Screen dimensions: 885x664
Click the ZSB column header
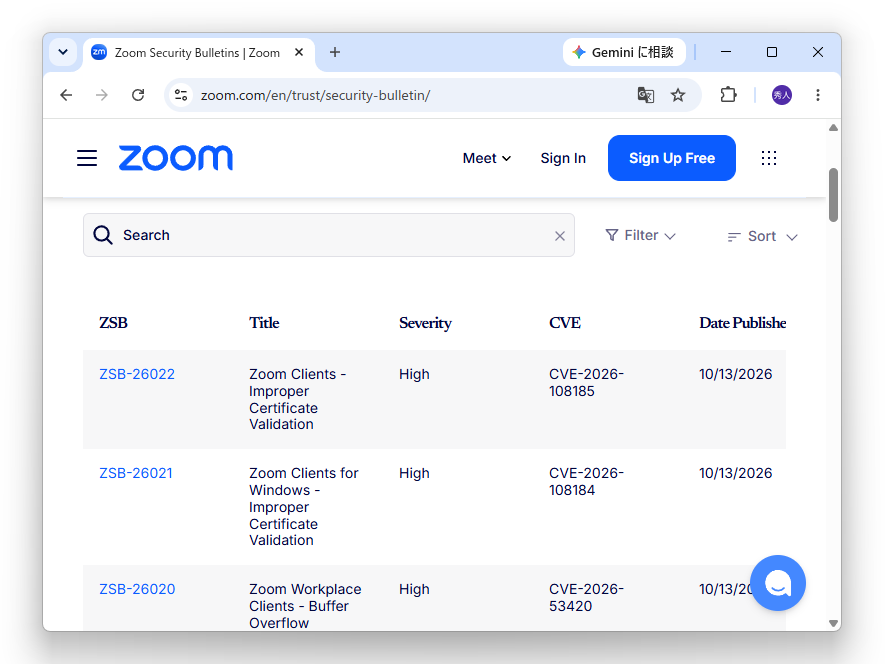(x=113, y=323)
